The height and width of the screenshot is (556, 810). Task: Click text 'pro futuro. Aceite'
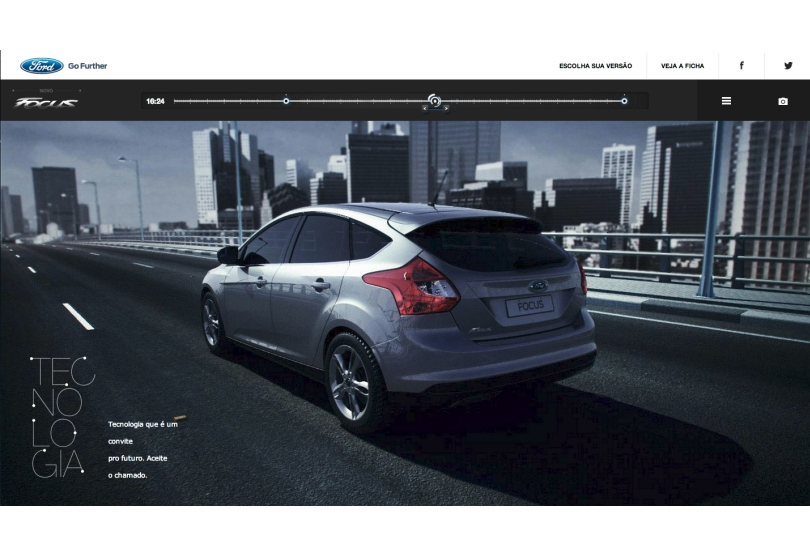click(x=137, y=458)
